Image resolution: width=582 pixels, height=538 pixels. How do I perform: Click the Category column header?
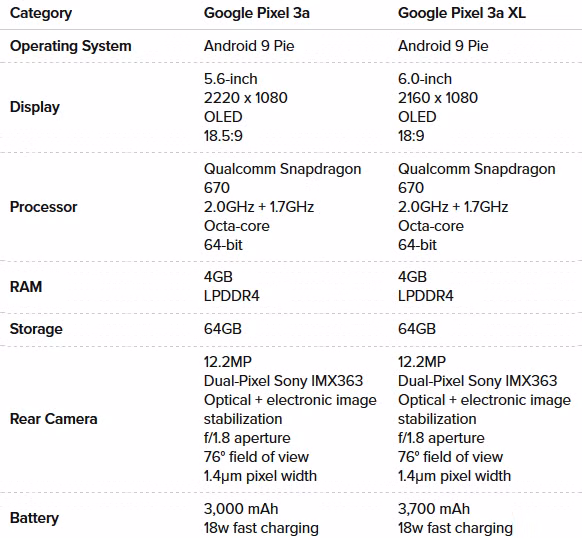[41, 13]
